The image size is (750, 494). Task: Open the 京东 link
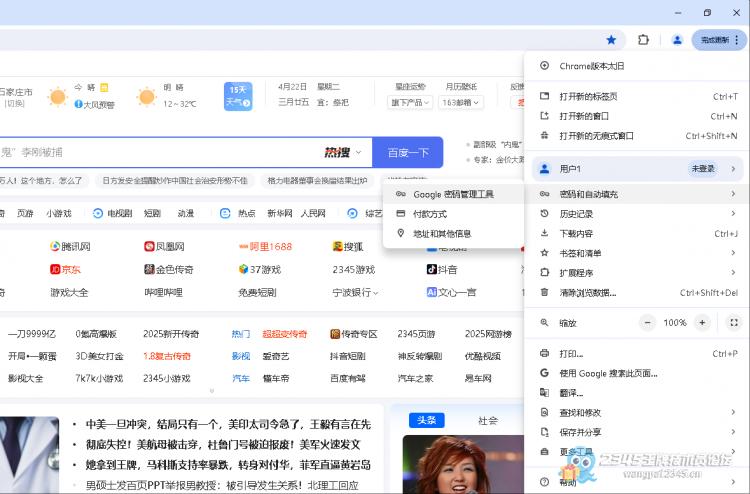65,269
